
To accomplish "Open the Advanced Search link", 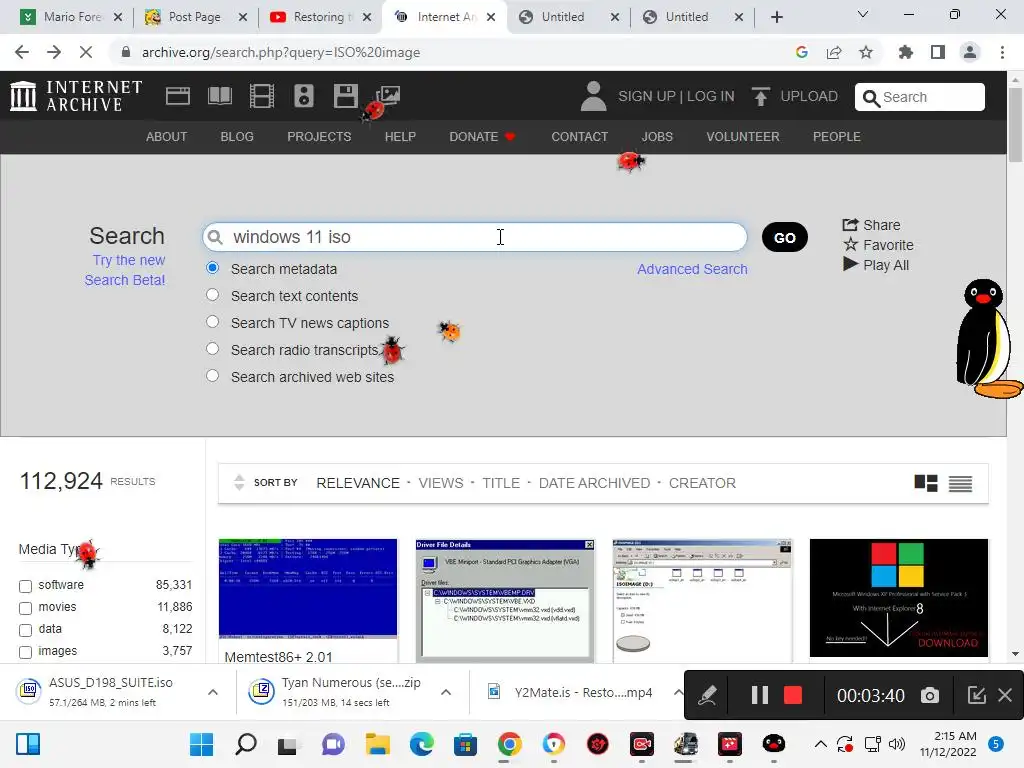I will 692,269.
